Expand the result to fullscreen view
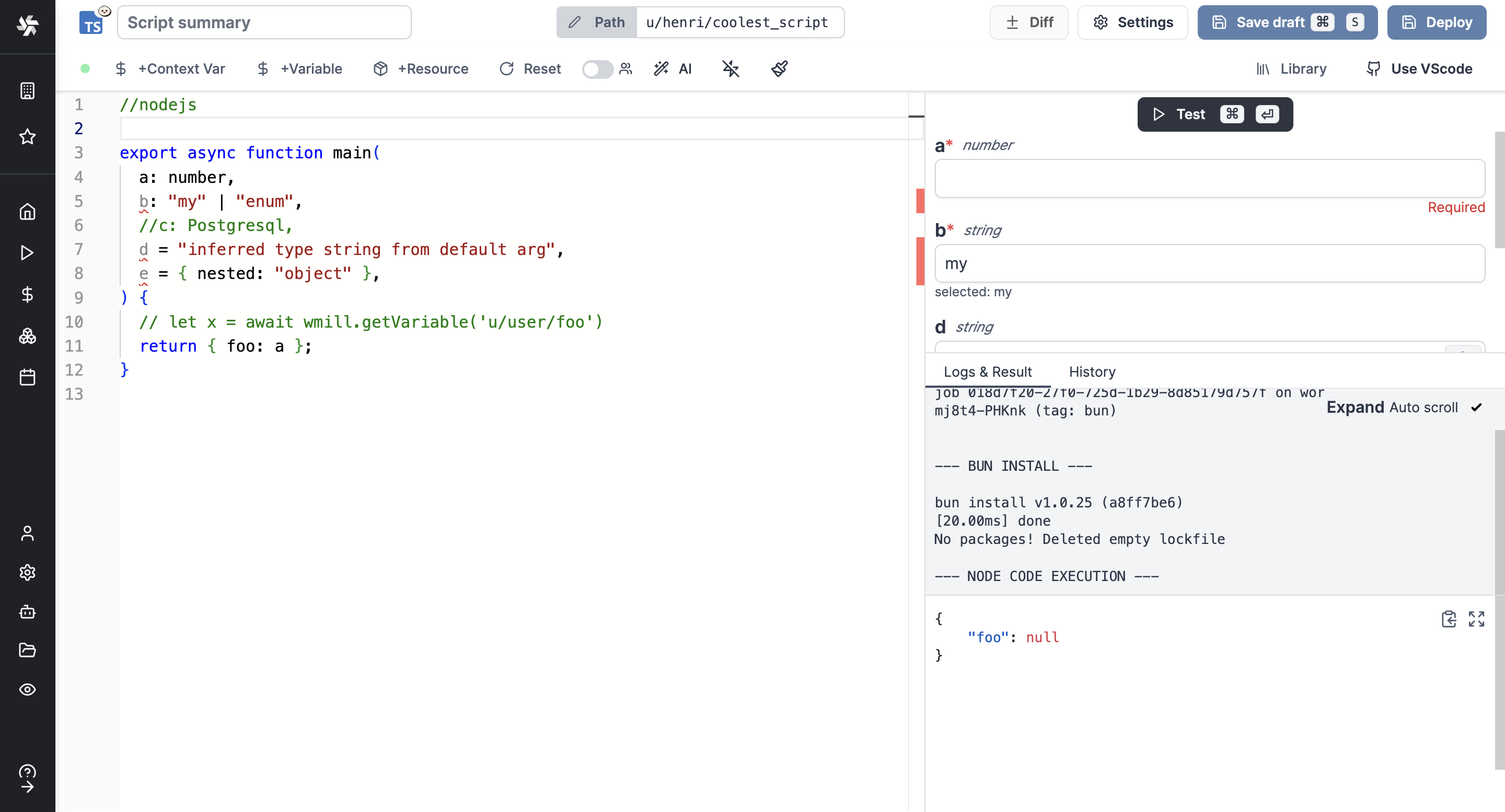 pos(1477,619)
